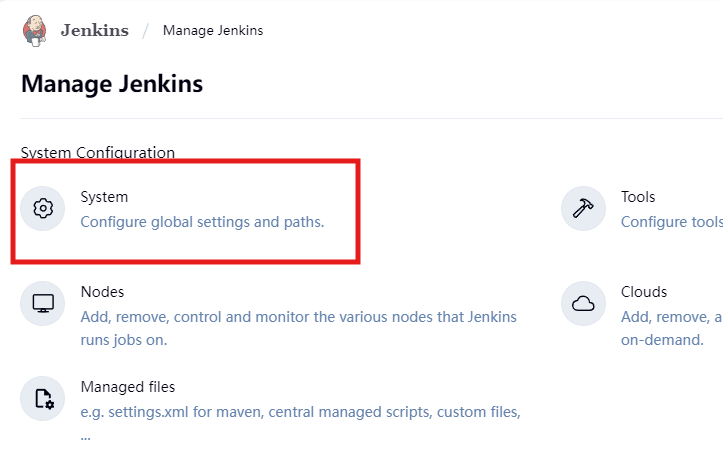Click 'Add, remove, control and monitor' nodes description
Image resolution: width=723 pixels, height=463 pixels.
coord(298,328)
